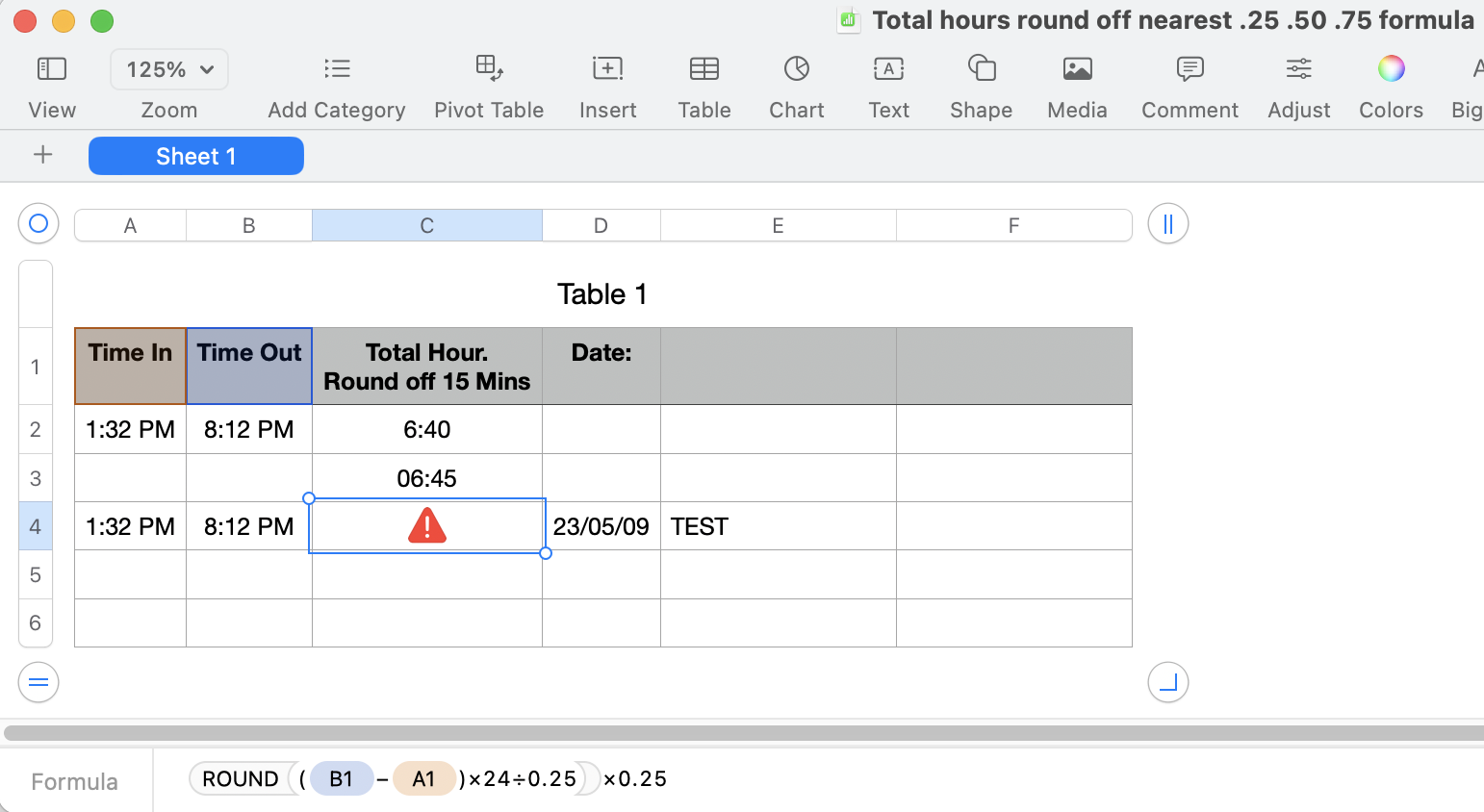
Task: Open the Pivot Table tool
Action: (489, 82)
